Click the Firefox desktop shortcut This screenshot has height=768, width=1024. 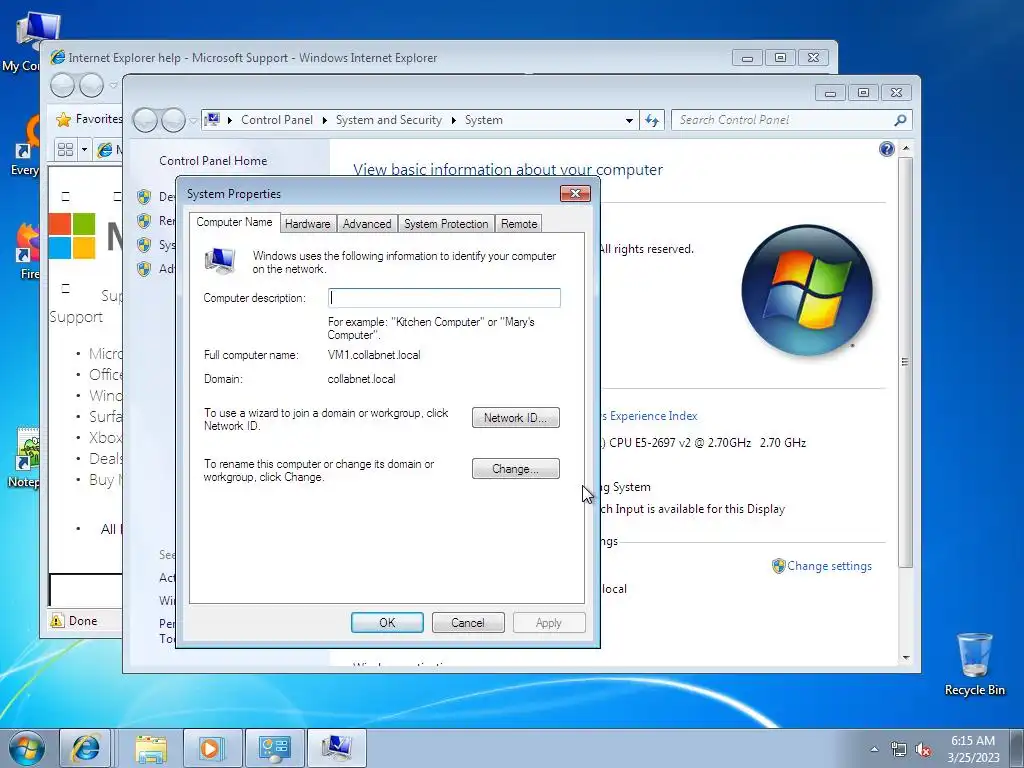point(26,251)
